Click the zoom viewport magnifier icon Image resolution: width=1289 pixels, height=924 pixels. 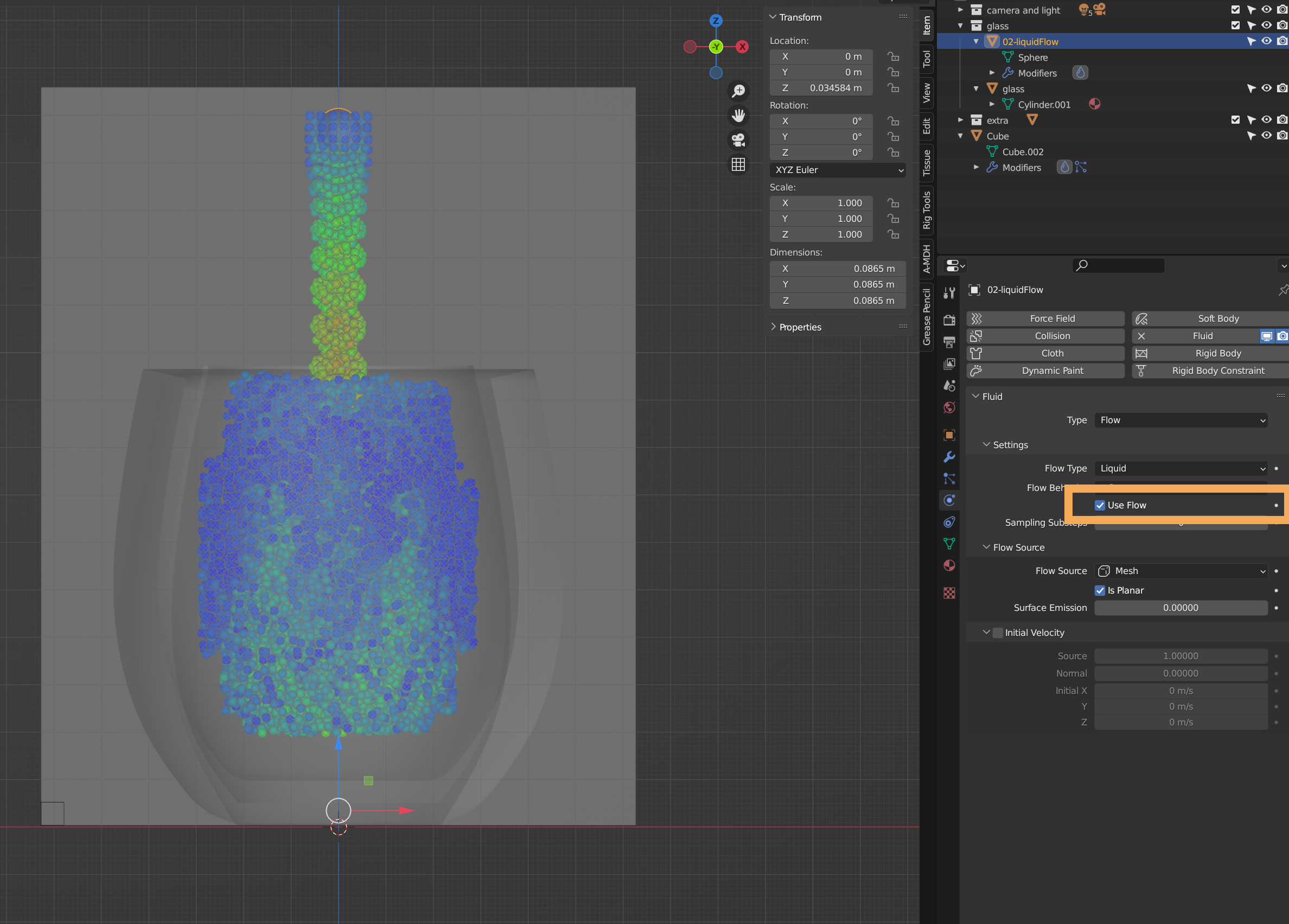pos(738,91)
